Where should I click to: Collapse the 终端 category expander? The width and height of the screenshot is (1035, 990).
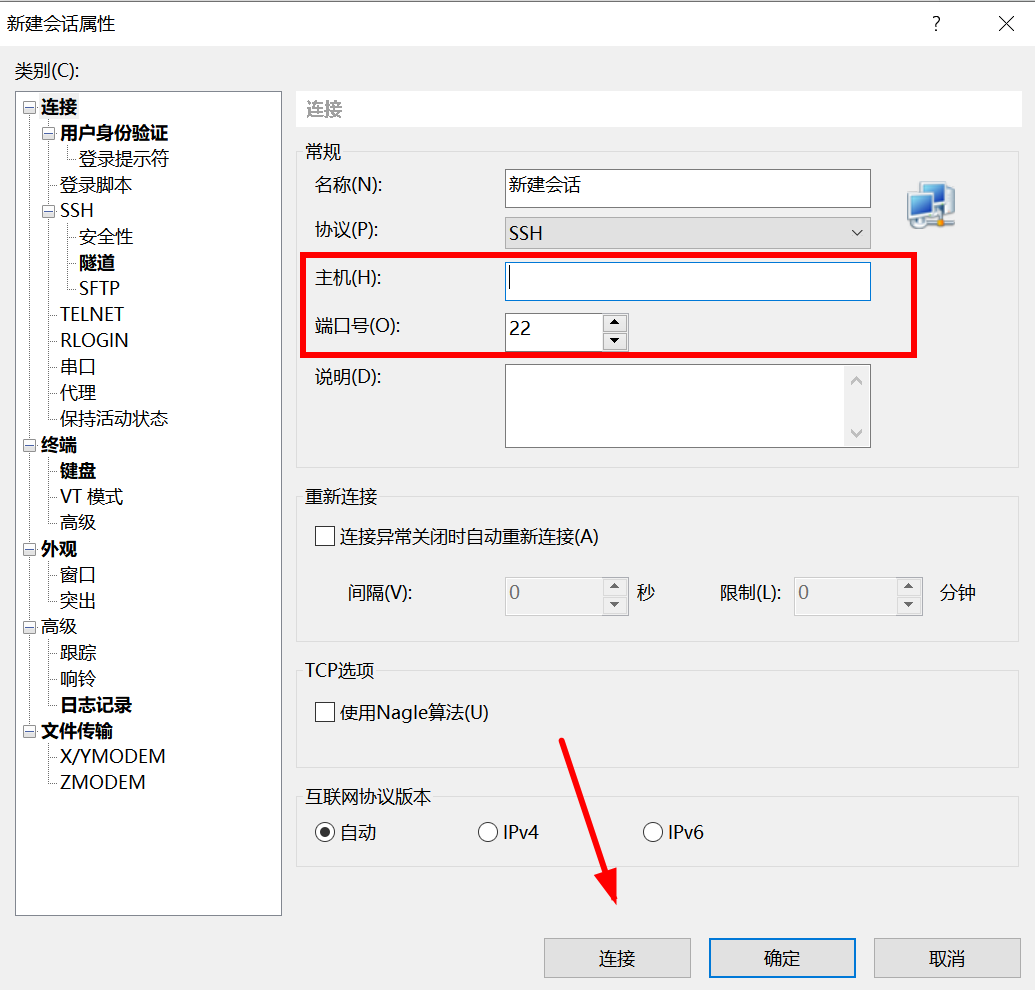pyautogui.click(x=29, y=446)
